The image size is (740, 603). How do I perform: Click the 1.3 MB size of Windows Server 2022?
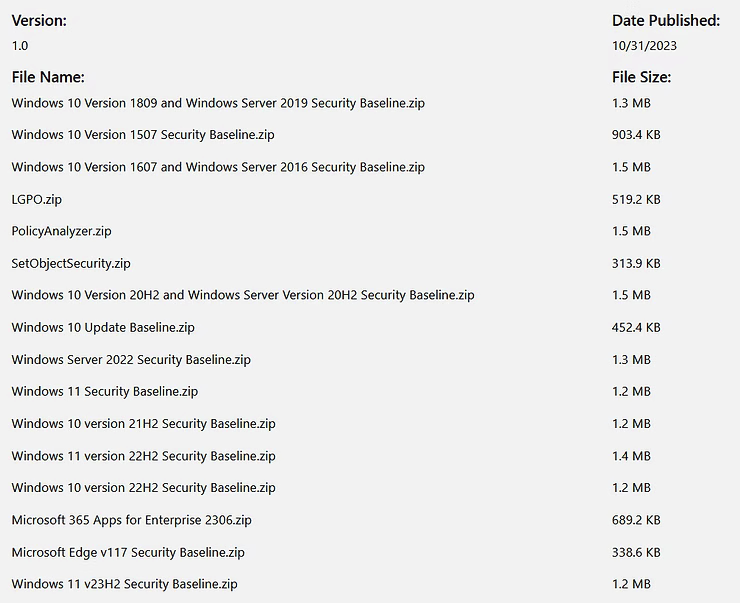(631, 360)
